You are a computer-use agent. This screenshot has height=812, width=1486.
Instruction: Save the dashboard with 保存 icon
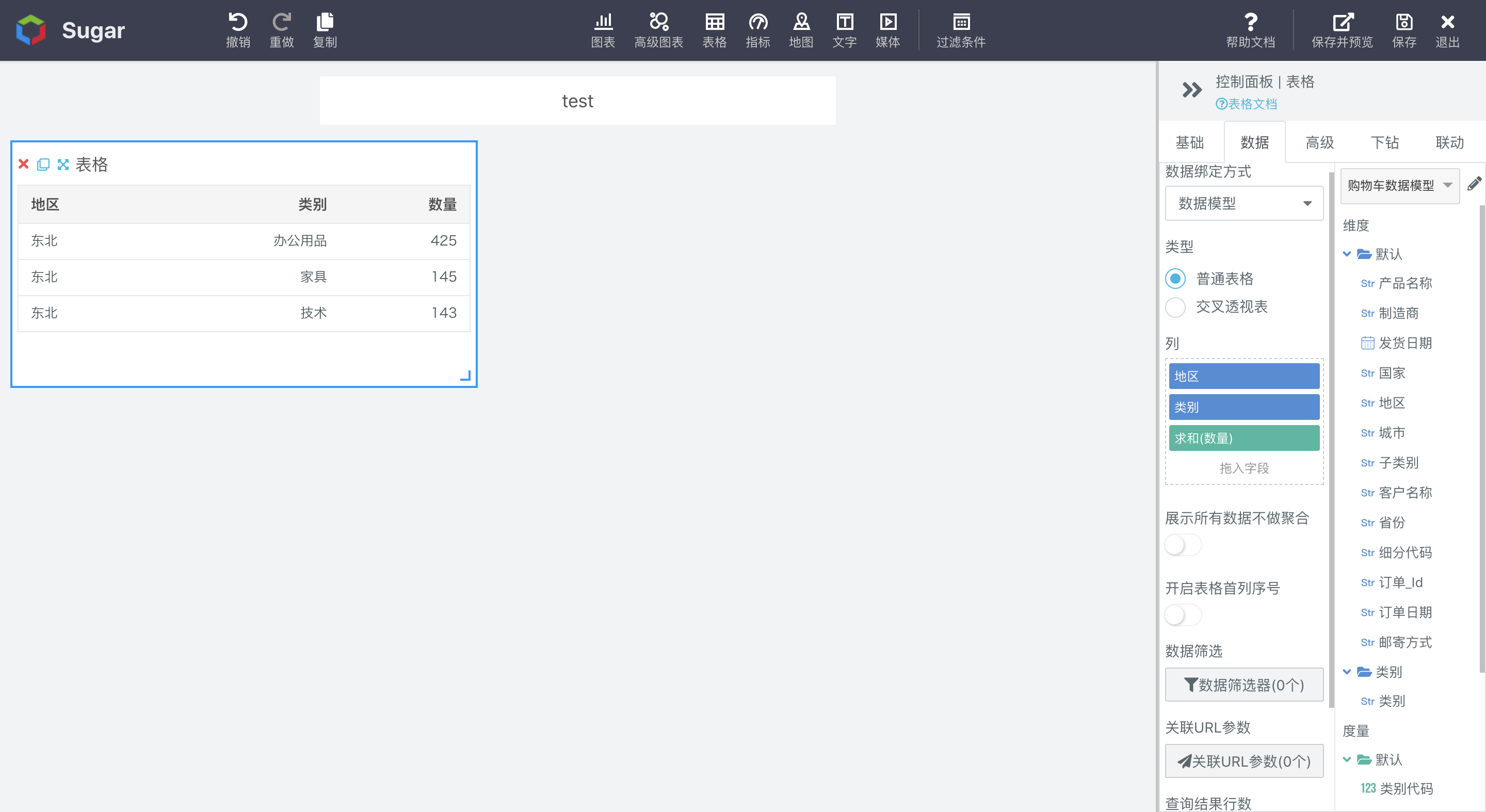pyautogui.click(x=1403, y=22)
